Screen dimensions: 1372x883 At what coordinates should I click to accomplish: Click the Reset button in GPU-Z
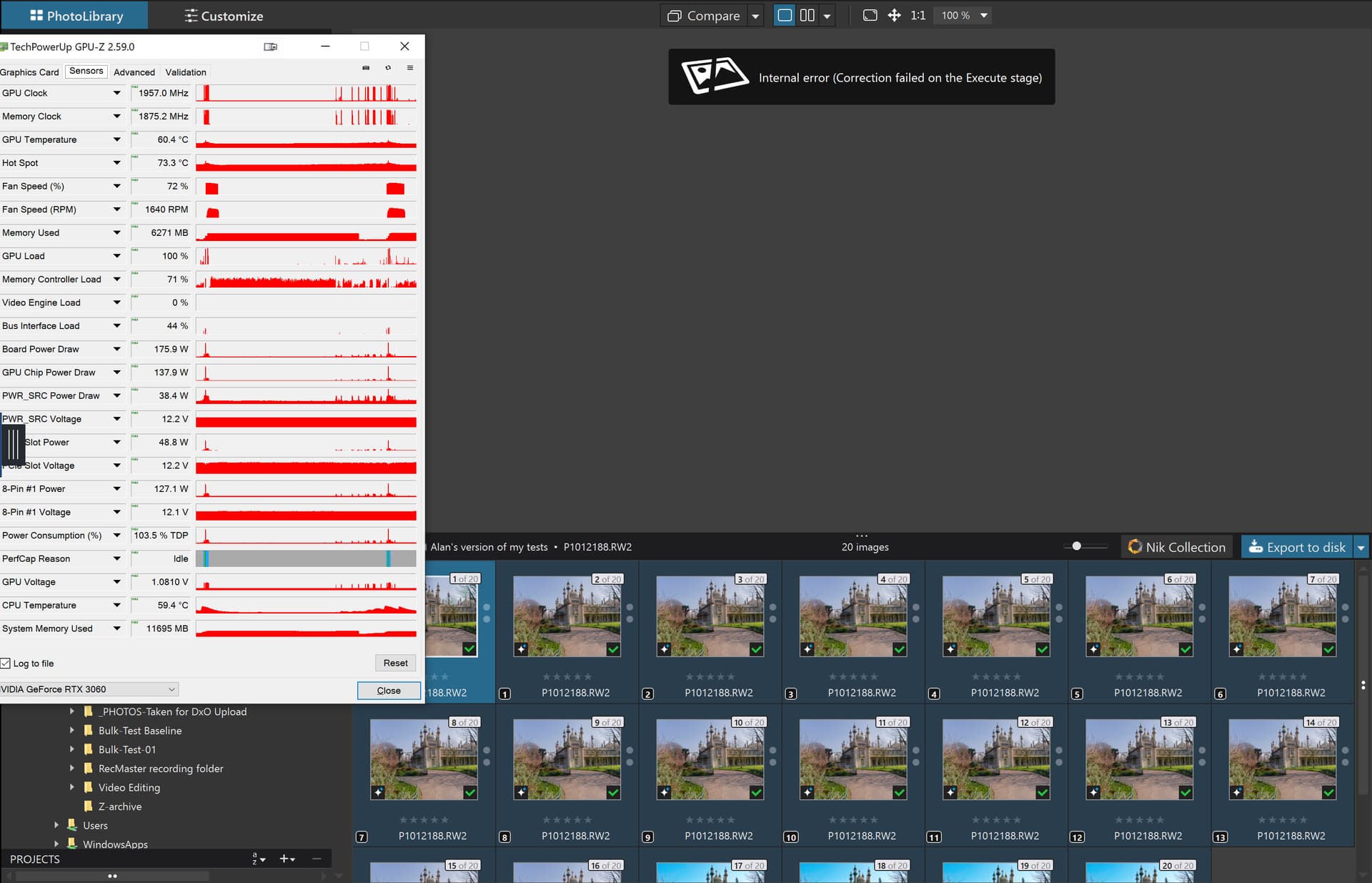point(395,663)
